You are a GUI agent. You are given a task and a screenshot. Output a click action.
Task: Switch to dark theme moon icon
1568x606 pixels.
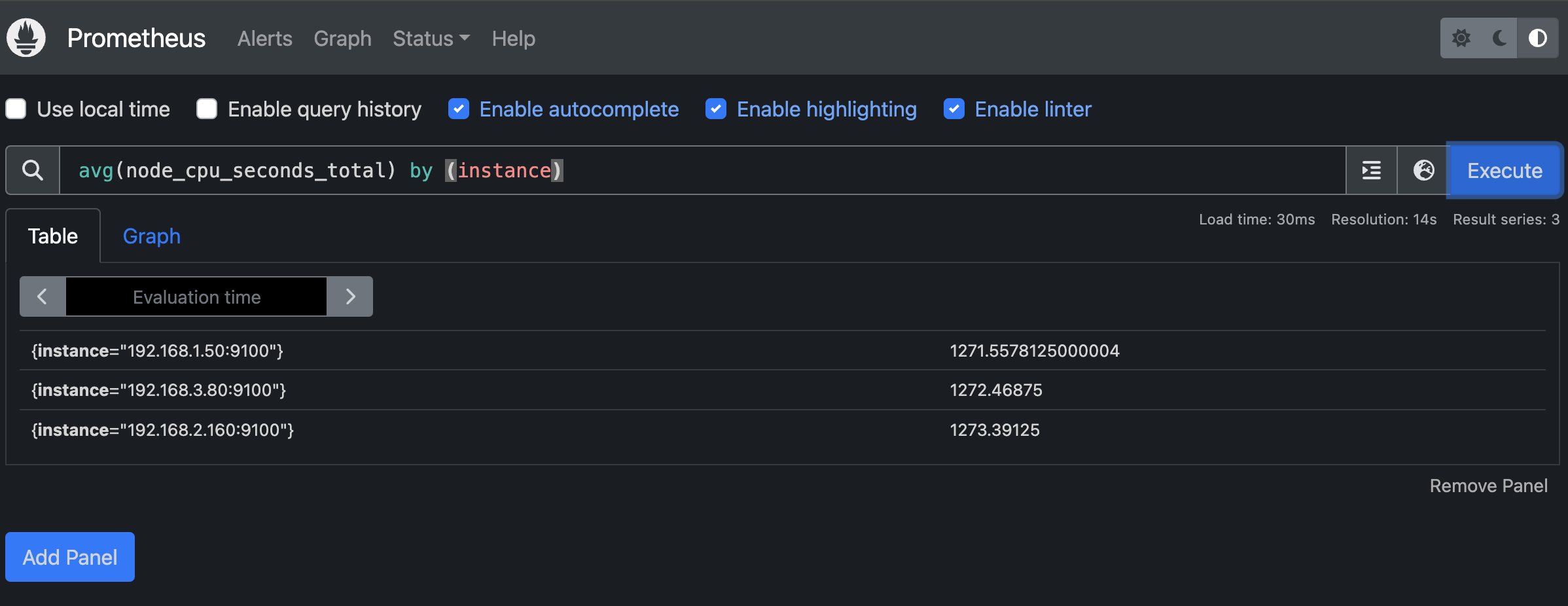[x=1499, y=38]
